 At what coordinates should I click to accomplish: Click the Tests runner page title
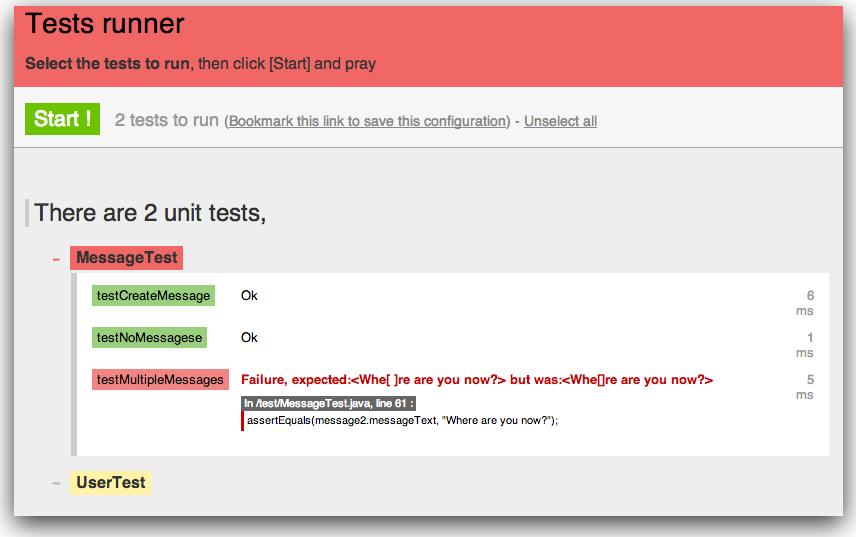[x=104, y=24]
